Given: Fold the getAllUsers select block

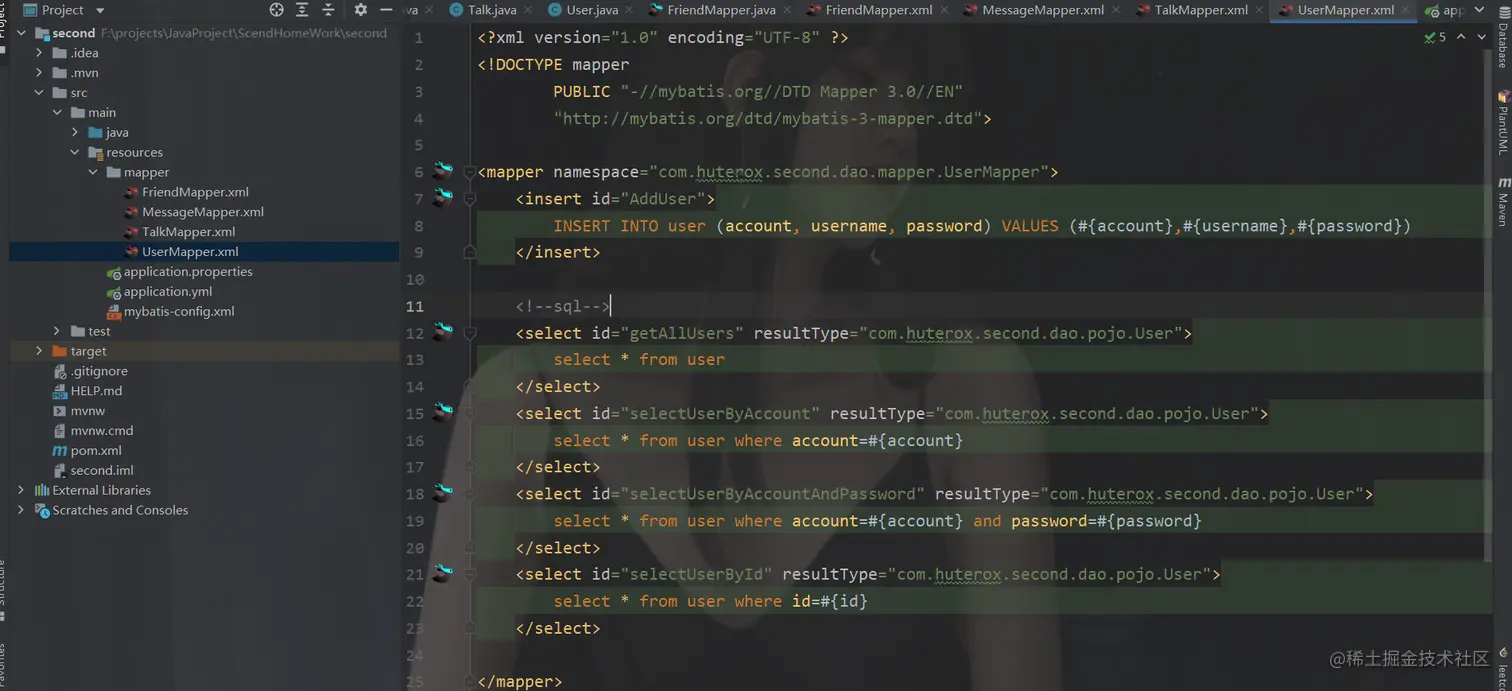Looking at the screenshot, I should pyautogui.click(x=469, y=333).
